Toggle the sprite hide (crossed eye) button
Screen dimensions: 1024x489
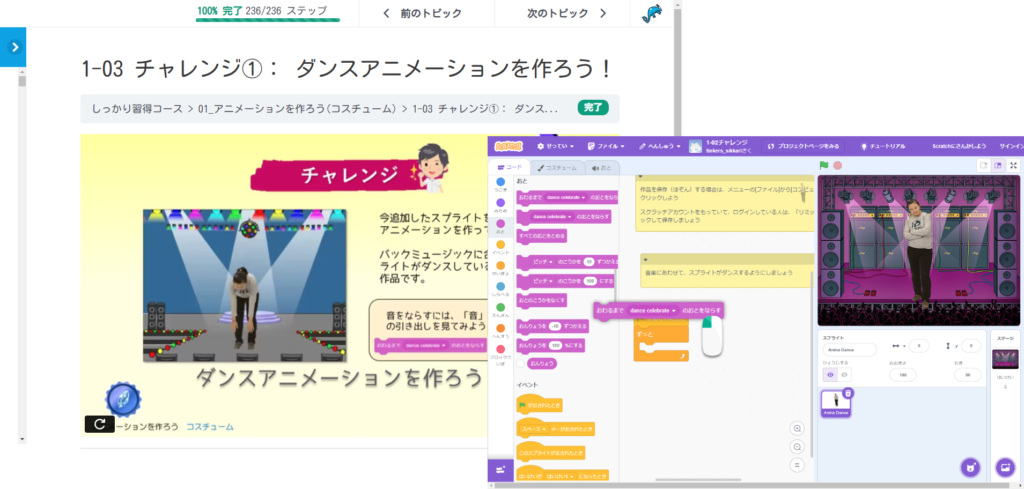pyautogui.click(x=844, y=374)
